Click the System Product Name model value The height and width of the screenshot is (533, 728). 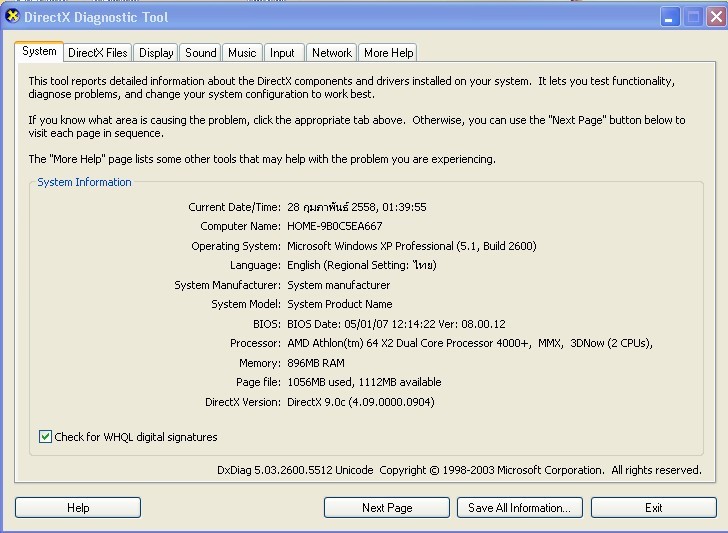pyautogui.click(x=340, y=304)
